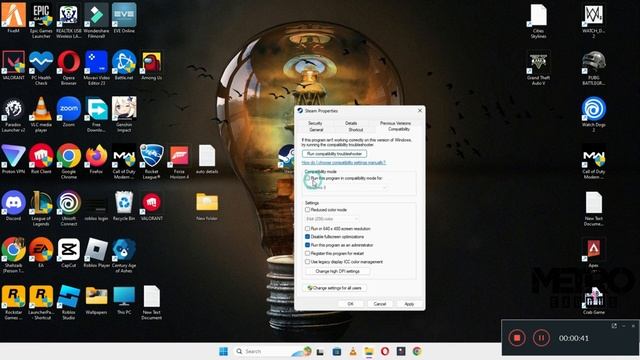
Task: Select the Paradox Launcher icon
Action: tap(13, 115)
